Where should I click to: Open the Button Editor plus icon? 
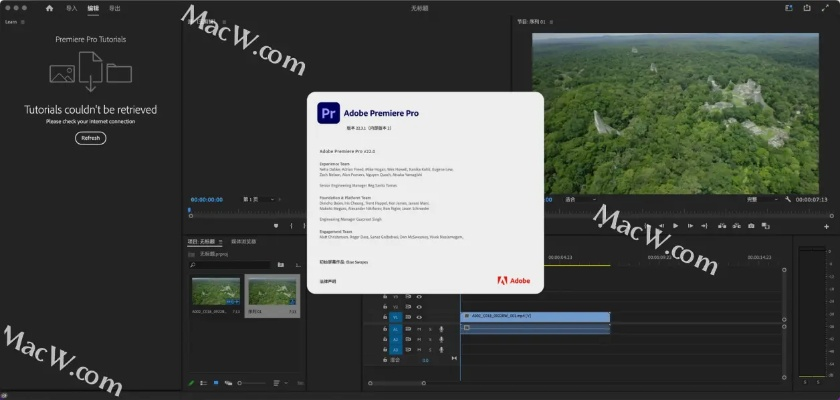pyautogui.click(x=826, y=226)
